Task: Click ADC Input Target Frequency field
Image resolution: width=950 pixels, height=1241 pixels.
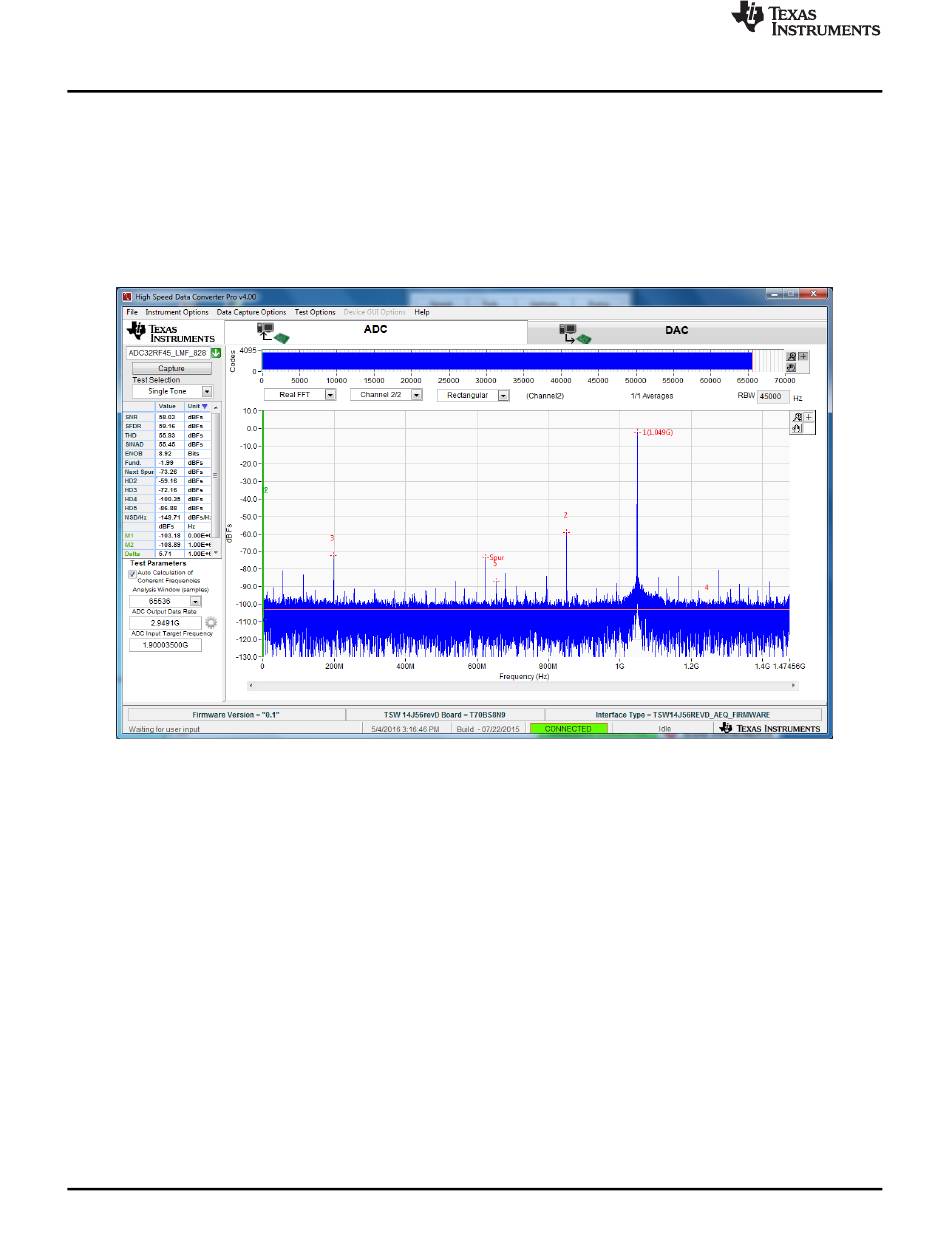Action: point(165,645)
